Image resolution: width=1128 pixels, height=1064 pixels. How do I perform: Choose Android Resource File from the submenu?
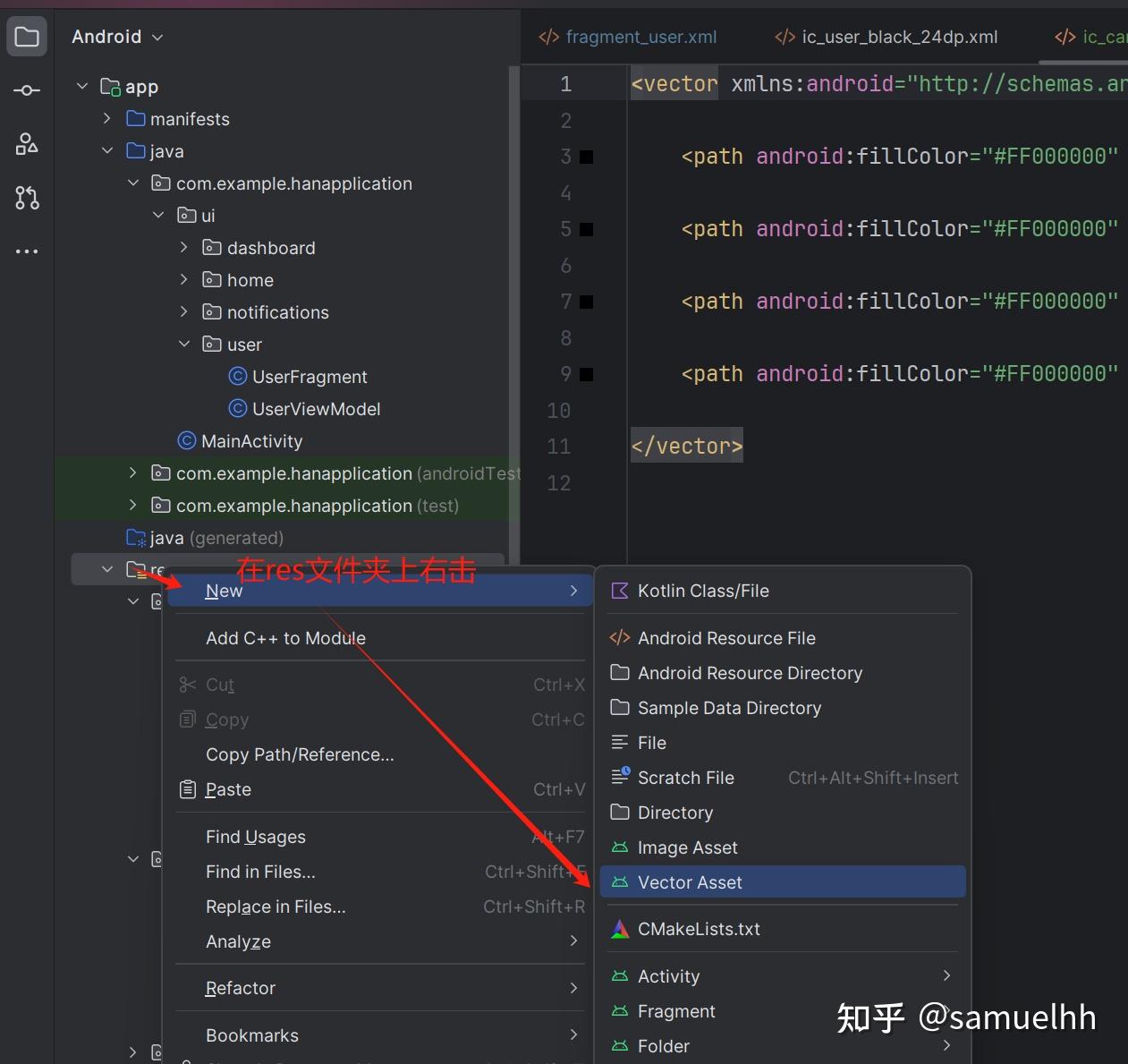pos(726,637)
